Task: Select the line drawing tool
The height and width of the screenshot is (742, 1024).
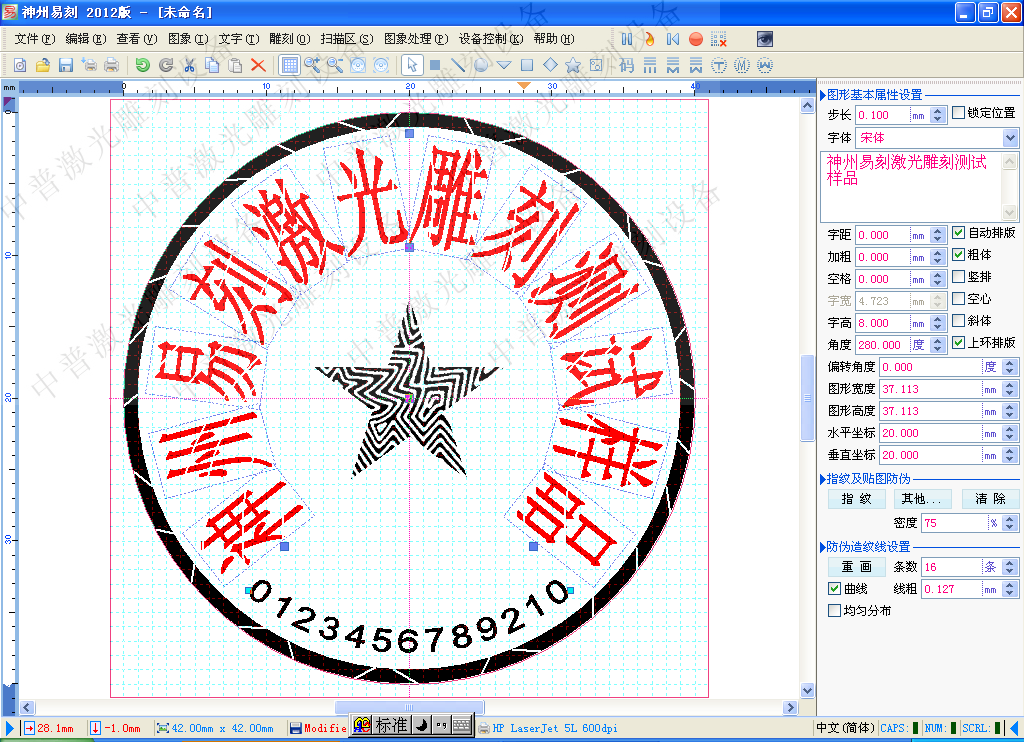Action: tap(458, 65)
